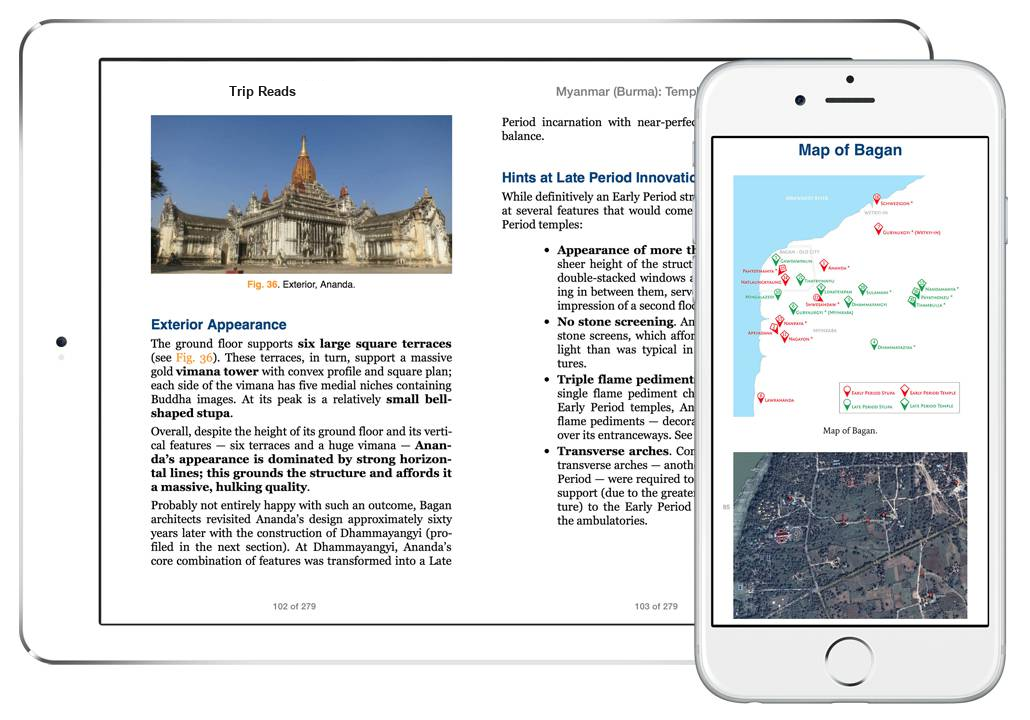Tap the red Lawkananda stupa pin
The image size is (1030, 720).
[x=761, y=397]
